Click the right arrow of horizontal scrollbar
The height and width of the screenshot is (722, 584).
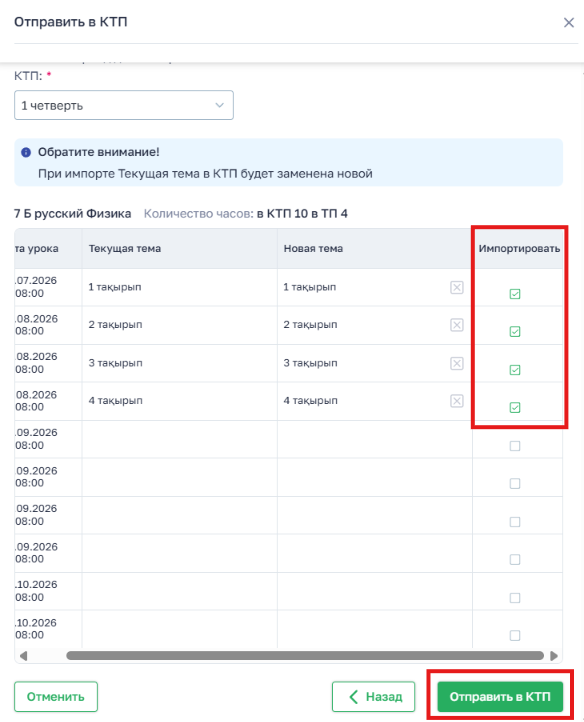point(554,656)
